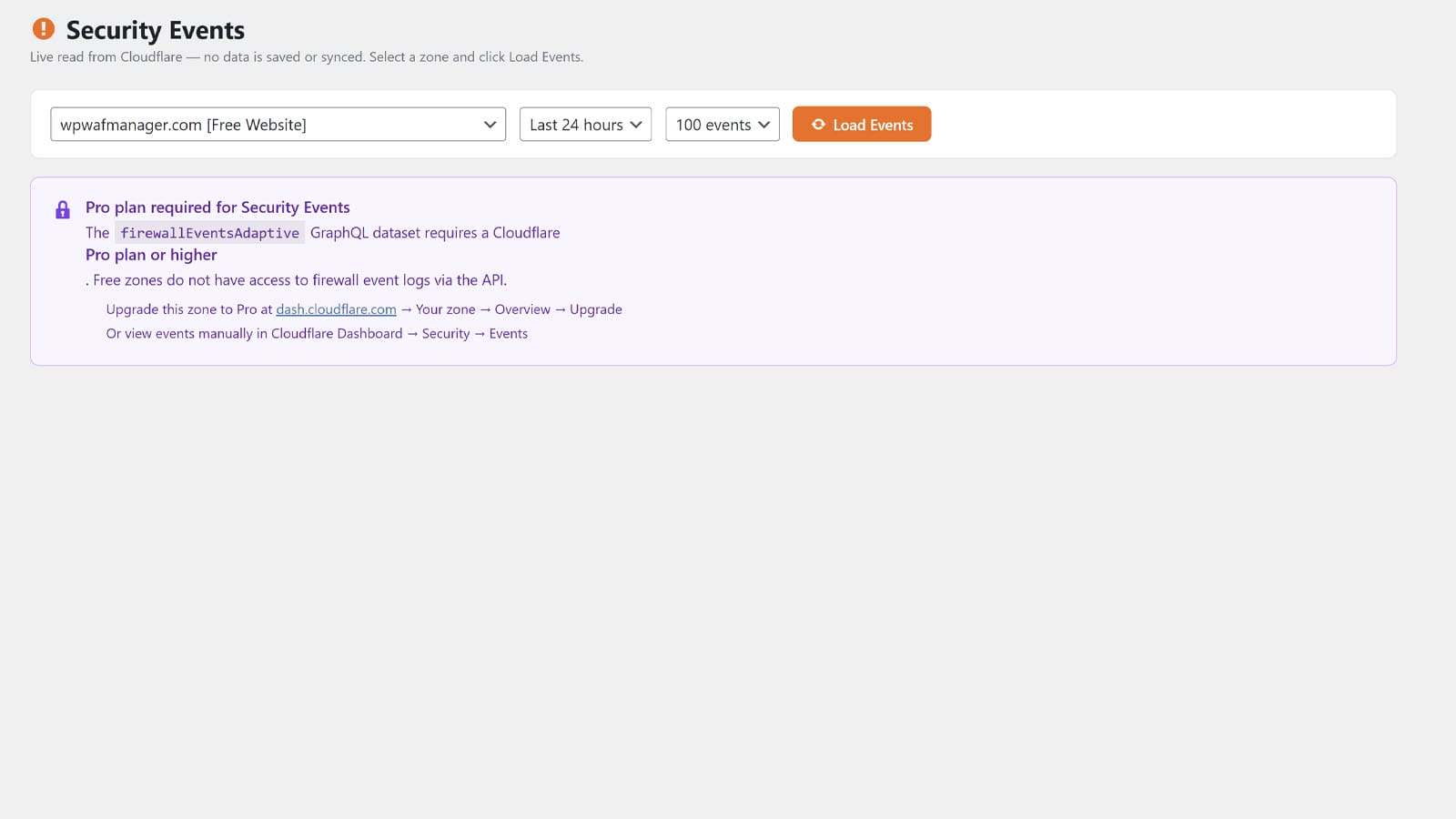Click the 'Live read from Cloudflare' subtitle text

coord(307,56)
